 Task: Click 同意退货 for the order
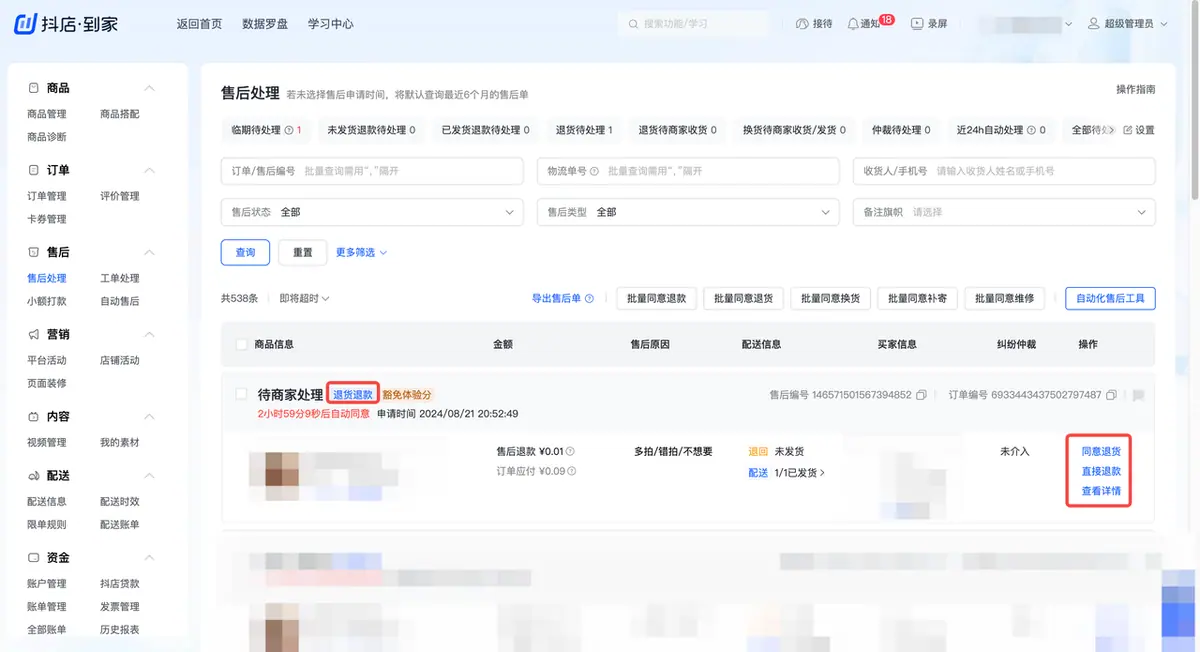tap(1101, 451)
